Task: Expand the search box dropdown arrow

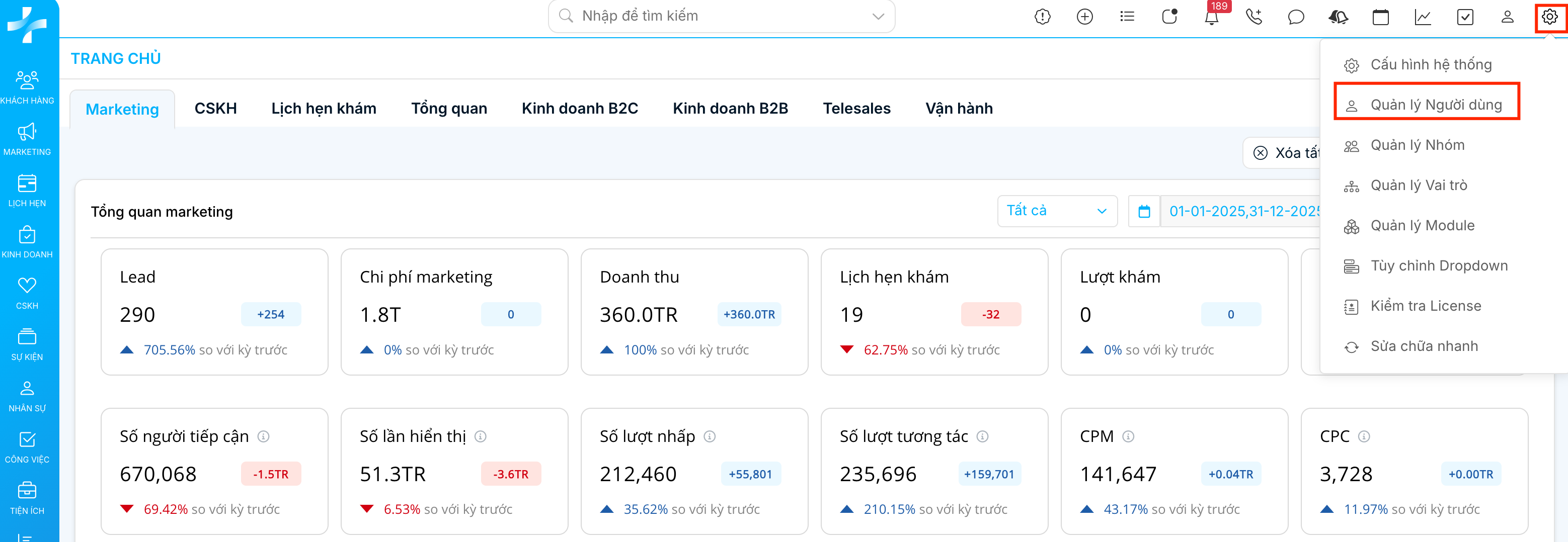Action: [x=878, y=17]
